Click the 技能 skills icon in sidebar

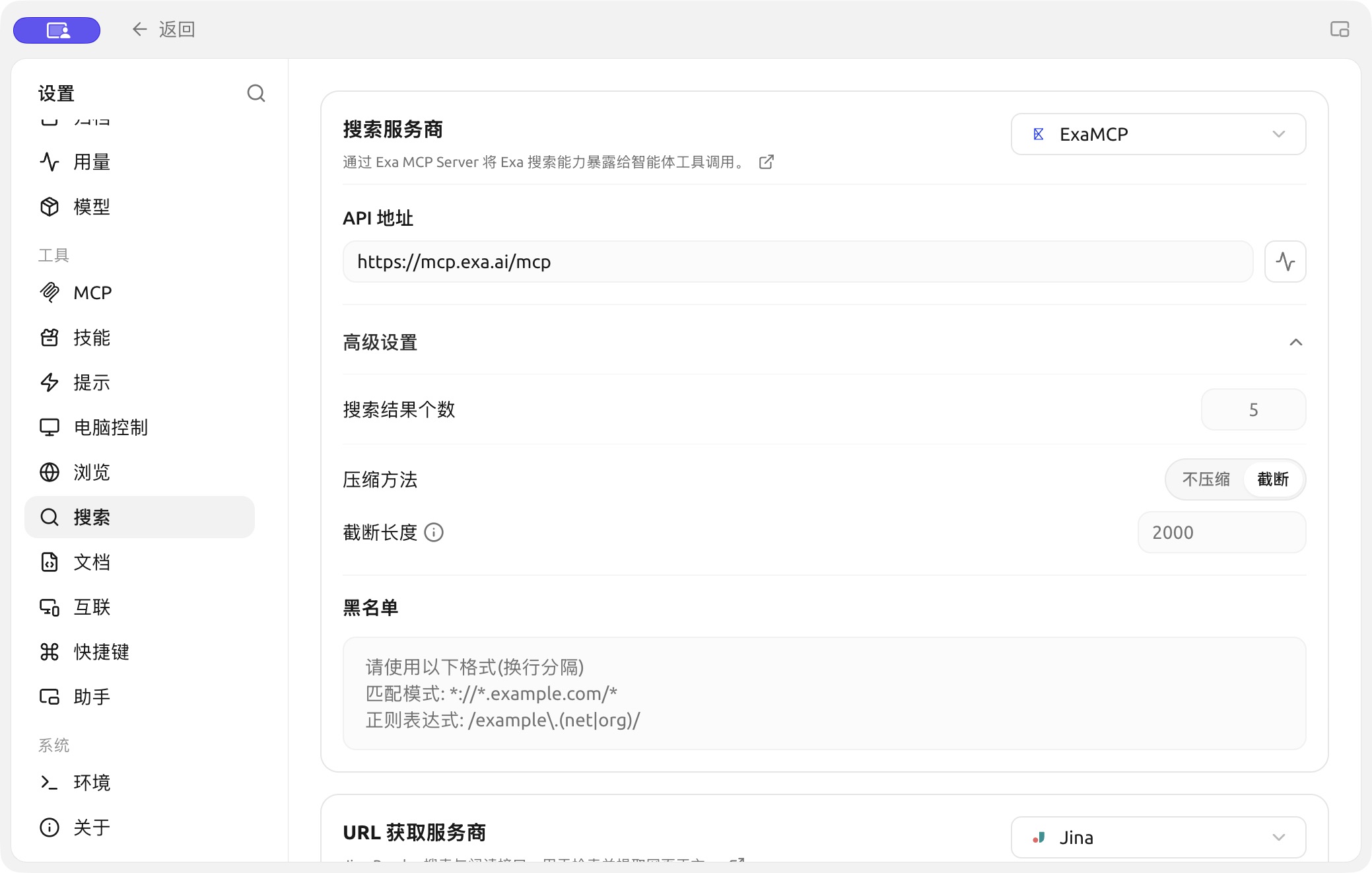coord(50,337)
